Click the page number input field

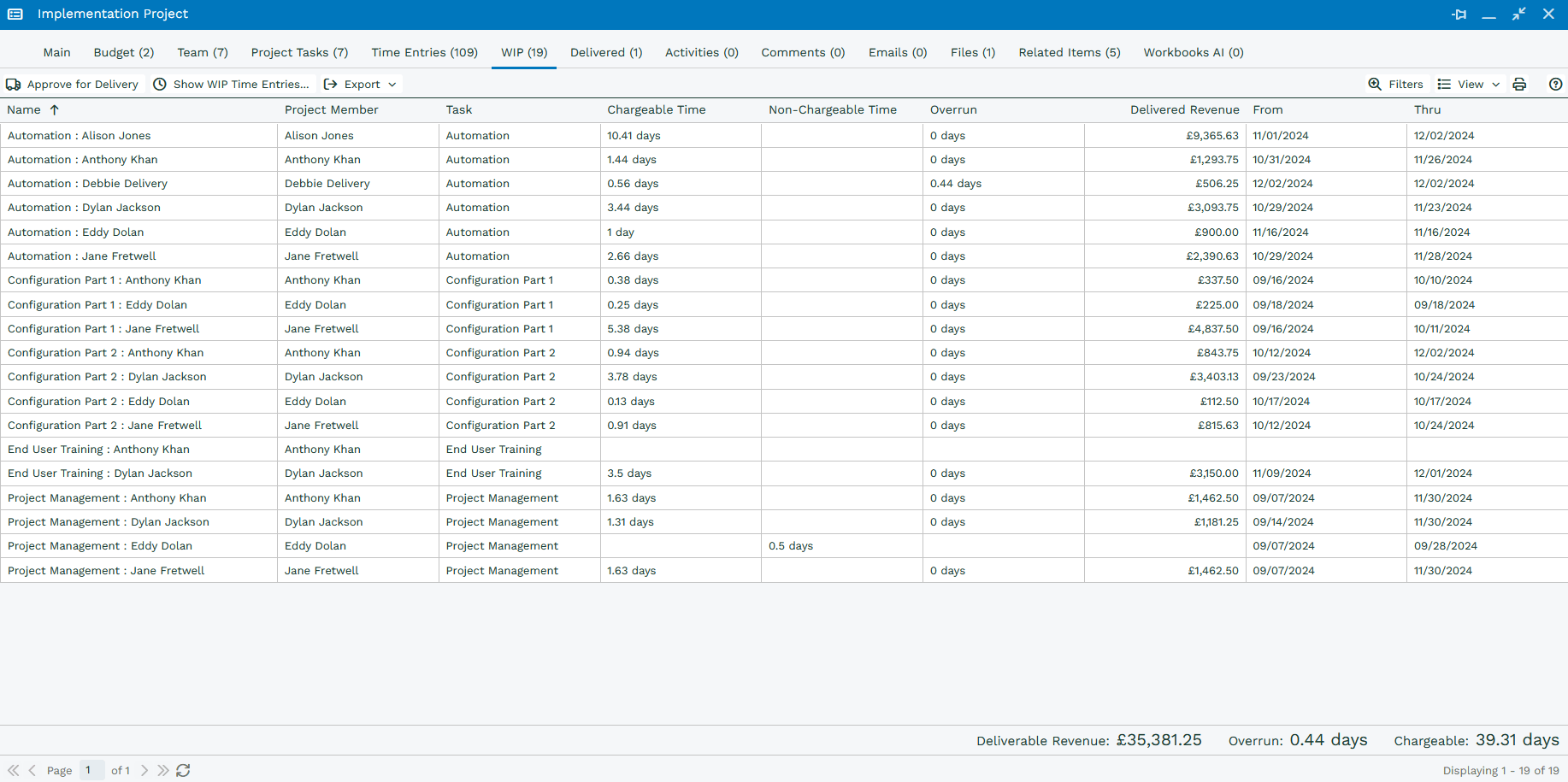91,770
